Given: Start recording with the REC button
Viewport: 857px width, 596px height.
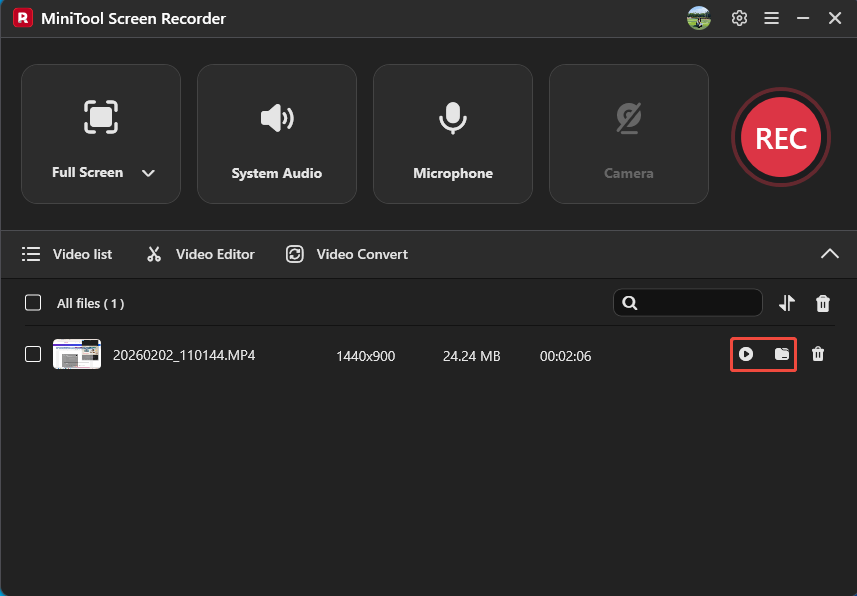Looking at the screenshot, I should [781, 137].
